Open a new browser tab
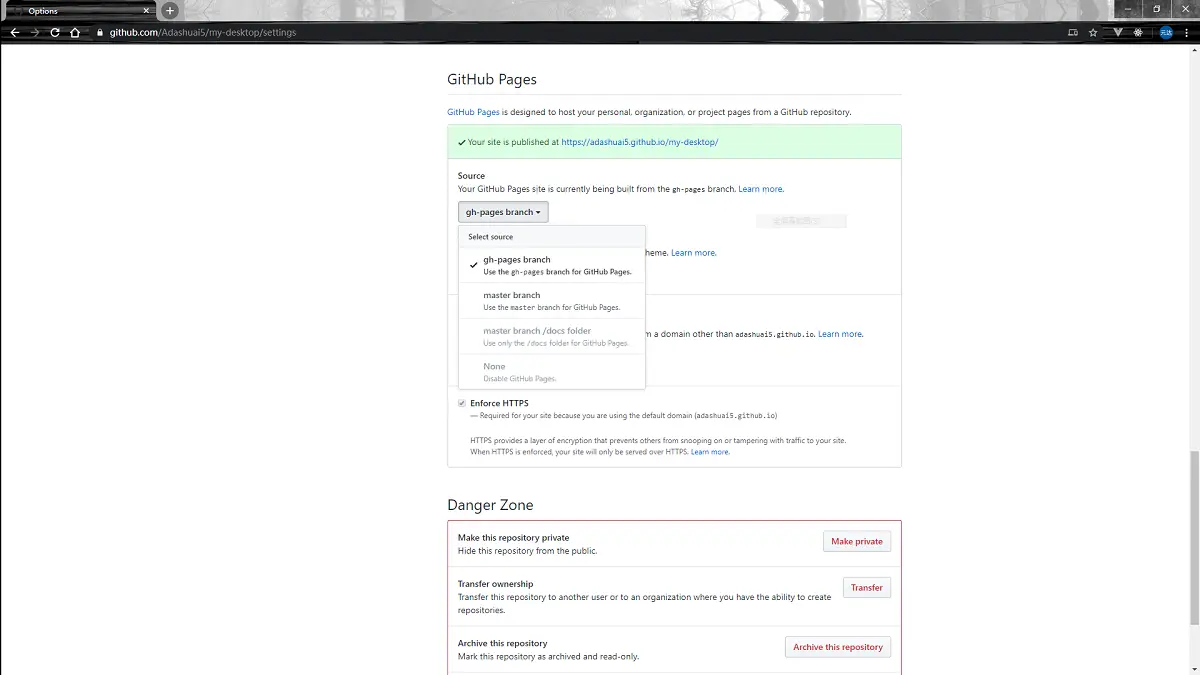Screen dimensions: 1200x675 tap(170, 10)
